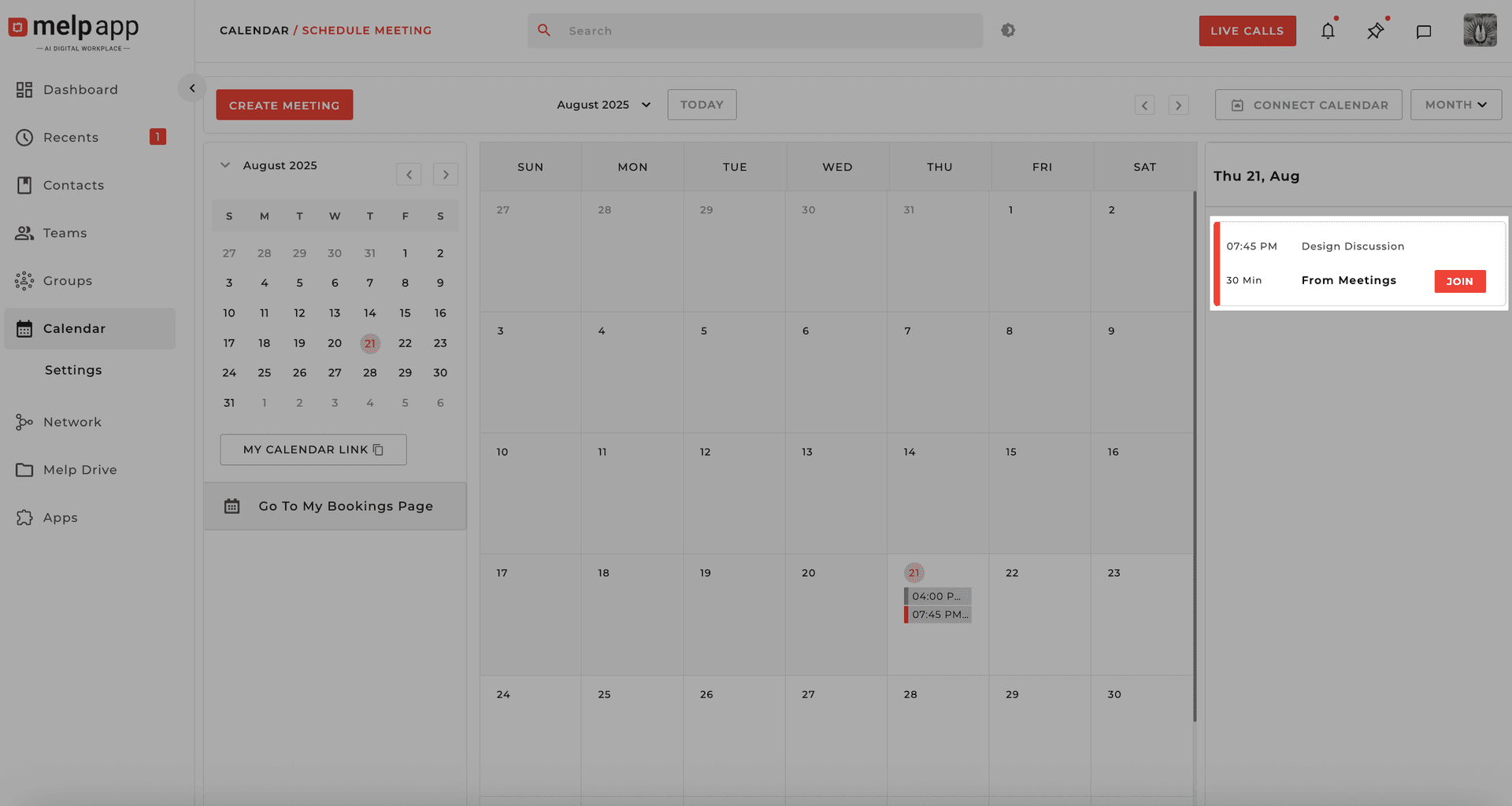This screenshot has width=1512, height=806.
Task: Collapse the sidebar with arrow button
Action: (x=192, y=88)
